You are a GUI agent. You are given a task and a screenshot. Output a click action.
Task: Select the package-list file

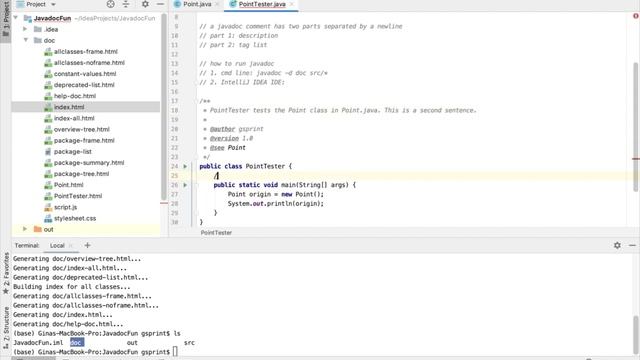tap(73, 151)
